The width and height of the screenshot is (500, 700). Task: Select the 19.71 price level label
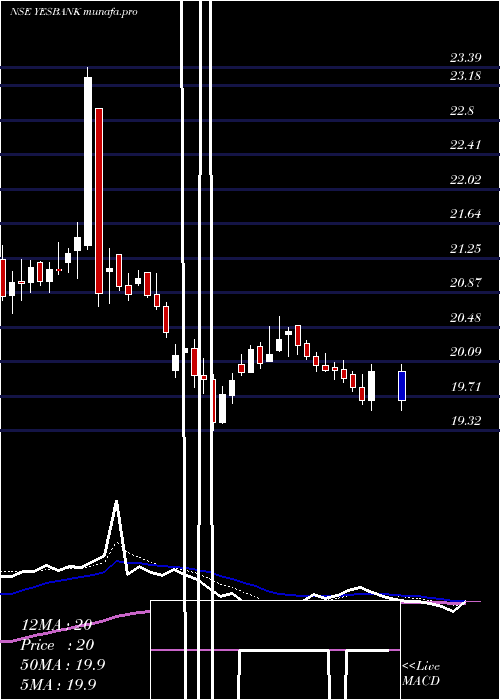(x=466, y=387)
